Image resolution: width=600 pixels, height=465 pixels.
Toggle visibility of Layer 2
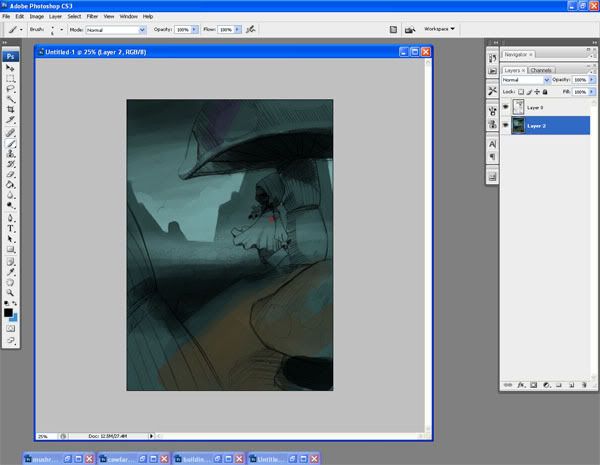click(505, 125)
